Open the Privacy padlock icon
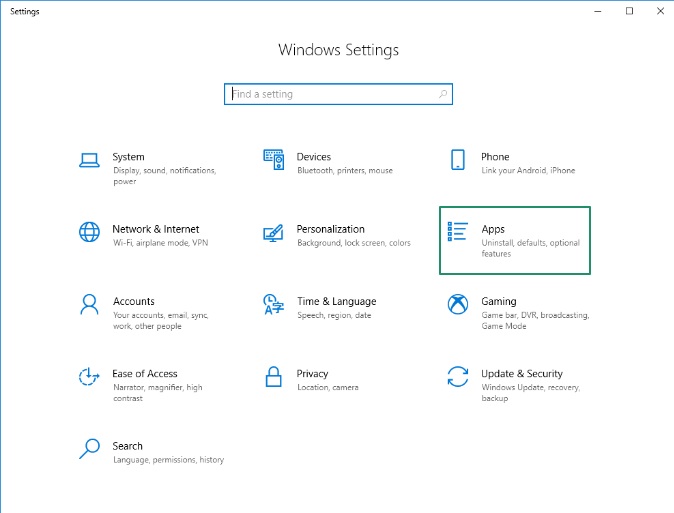The height and width of the screenshot is (513, 674). (273, 377)
